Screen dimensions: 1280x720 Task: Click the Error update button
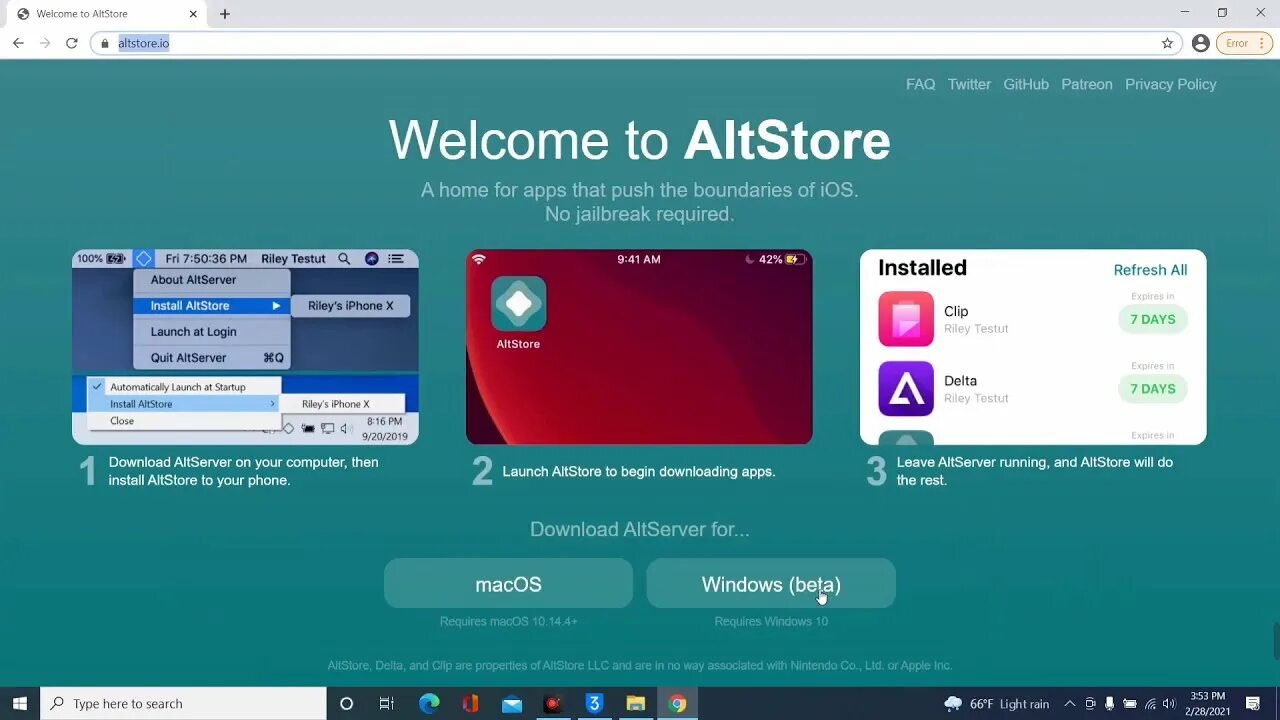(1244, 43)
